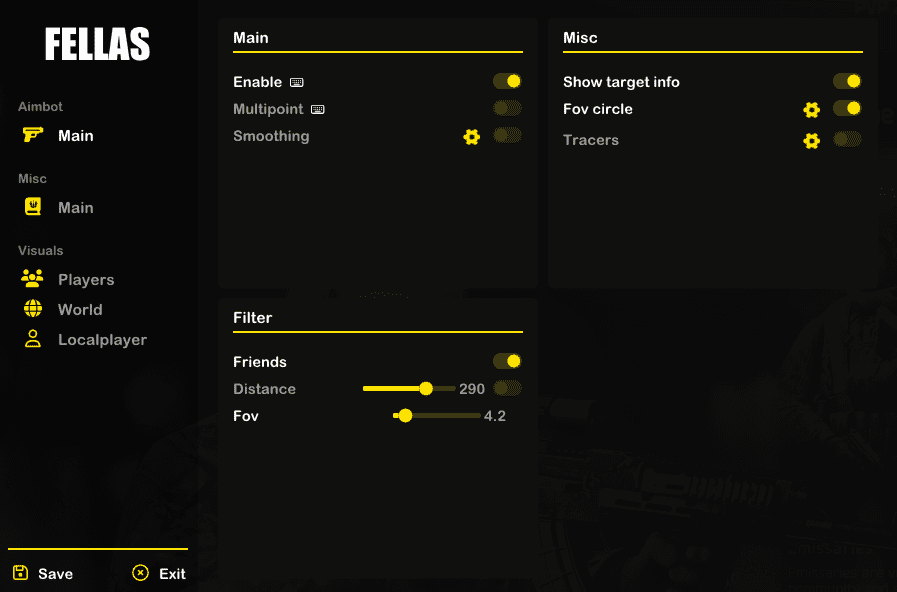Switch to the World visuals page
Viewport: 897px width, 592px height.
pyautogui.click(x=80, y=309)
